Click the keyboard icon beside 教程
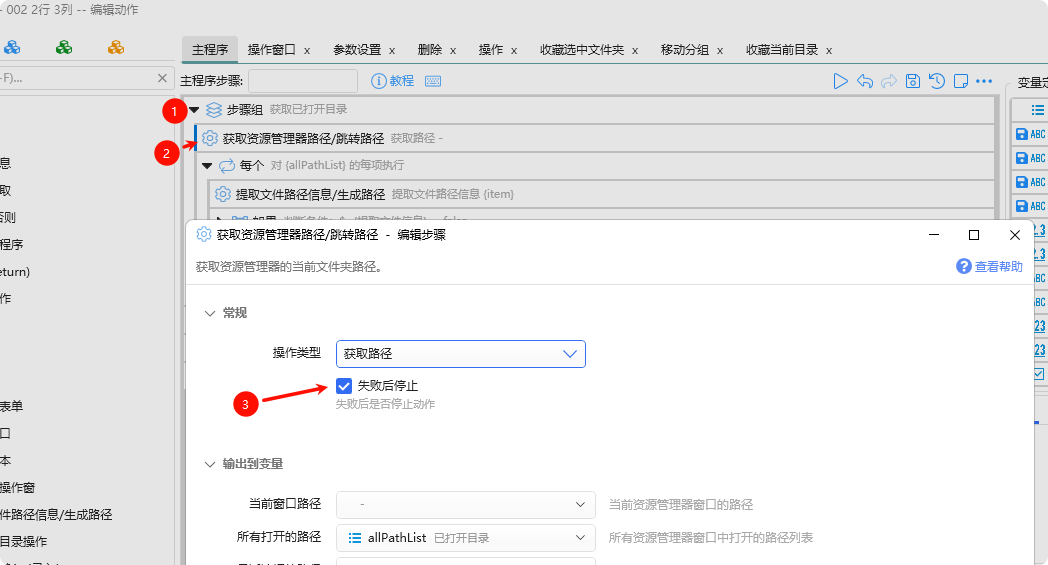Screen dimensions: 1048x565 coord(433,81)
